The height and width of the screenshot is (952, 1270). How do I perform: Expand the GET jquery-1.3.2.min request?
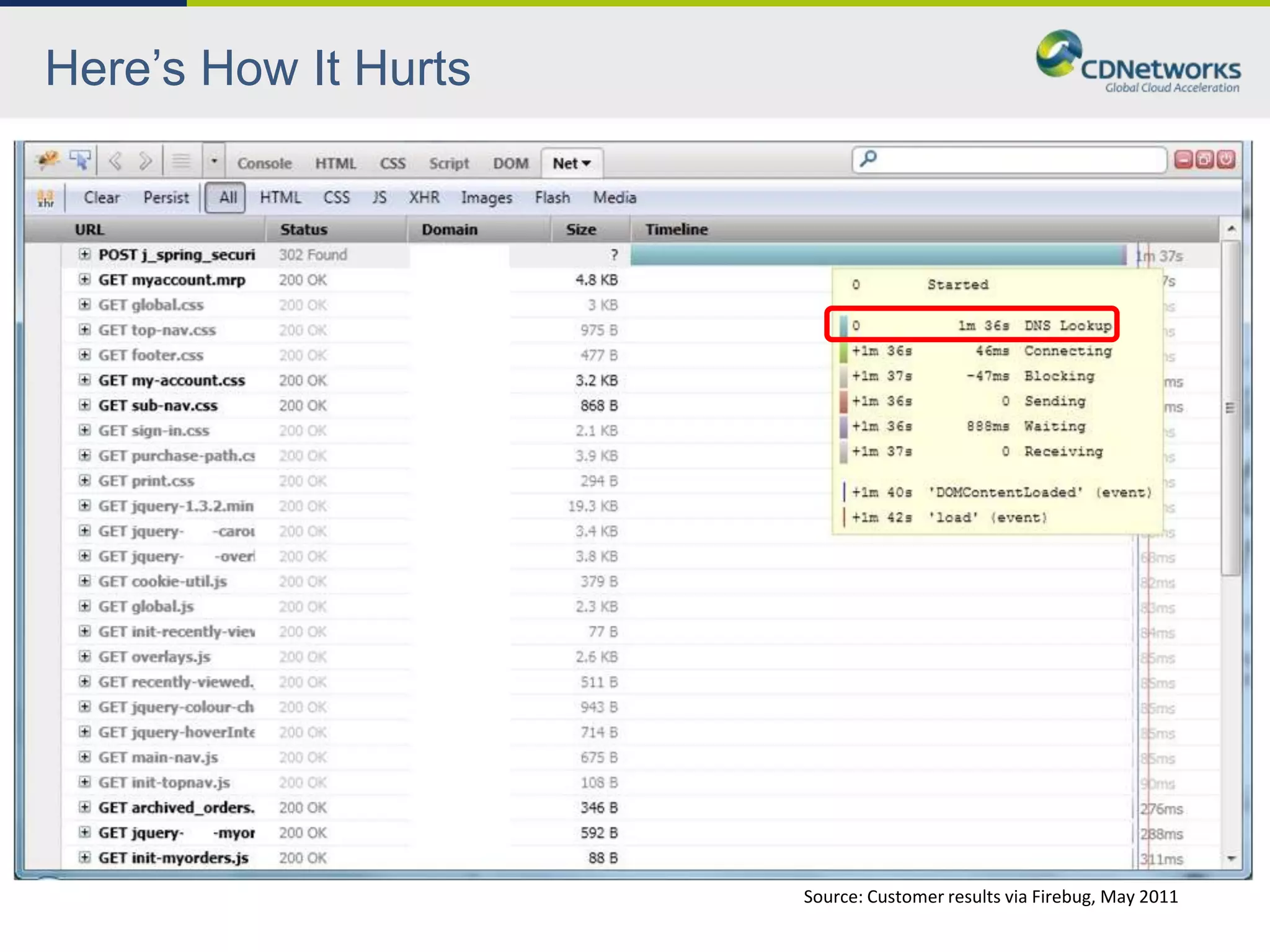(85, 506)
